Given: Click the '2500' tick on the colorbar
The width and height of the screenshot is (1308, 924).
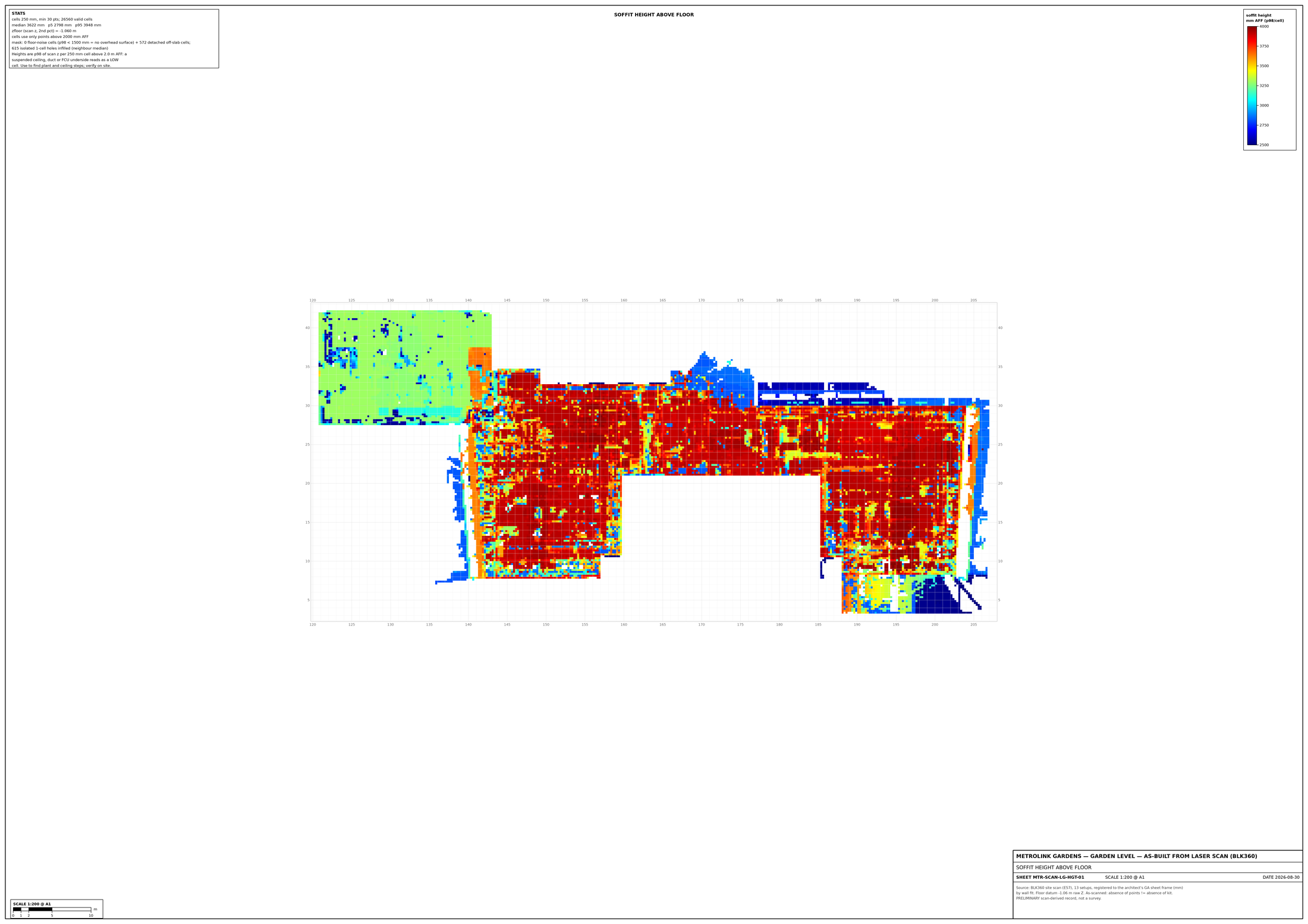Looking at the screenshot, I should 1263,145.
